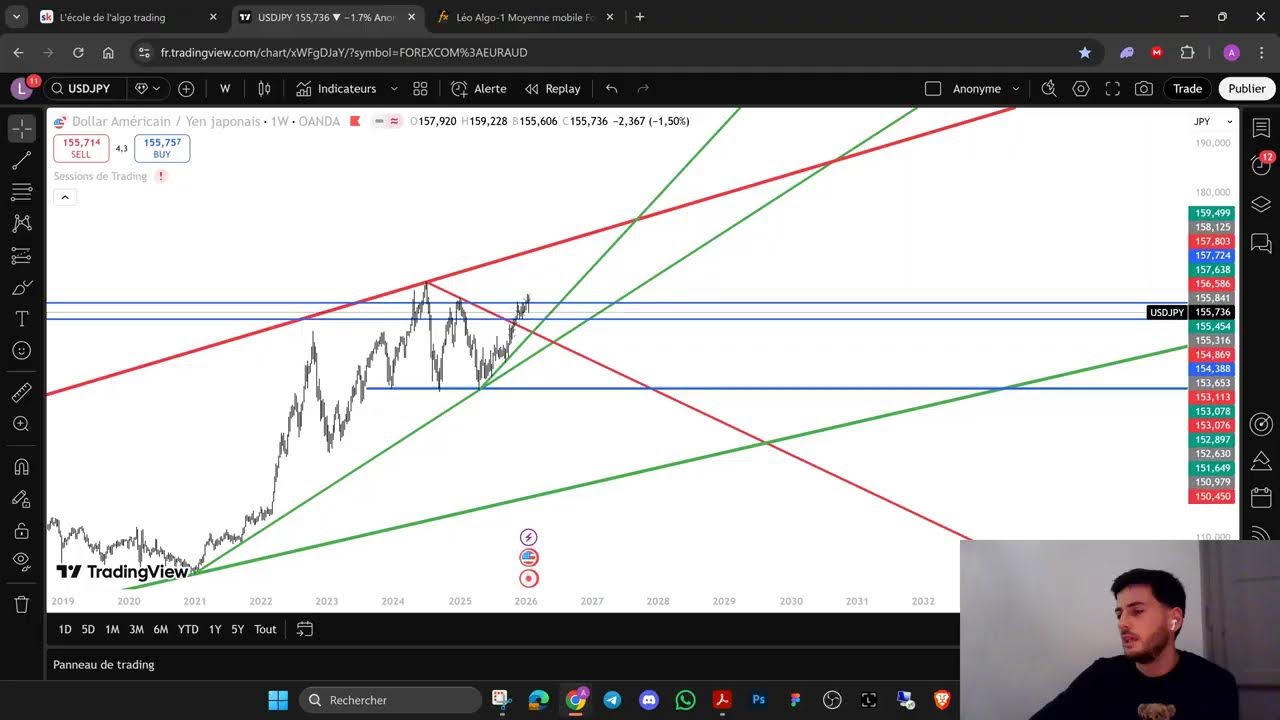
Task: Bookmark page with the star icon
Action: 1085,52
